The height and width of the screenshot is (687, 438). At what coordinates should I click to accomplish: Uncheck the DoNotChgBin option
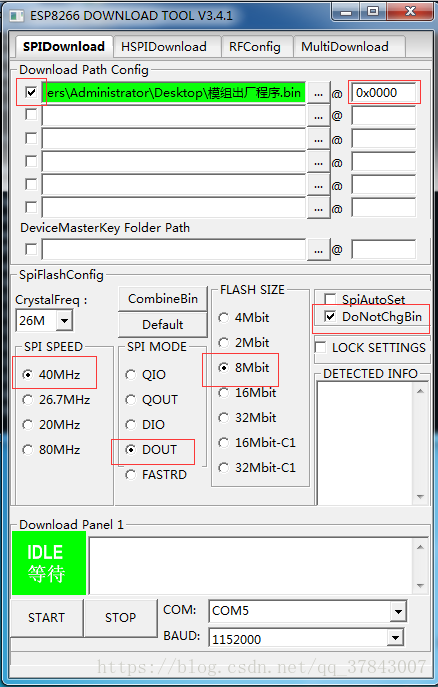pos(330,316)
